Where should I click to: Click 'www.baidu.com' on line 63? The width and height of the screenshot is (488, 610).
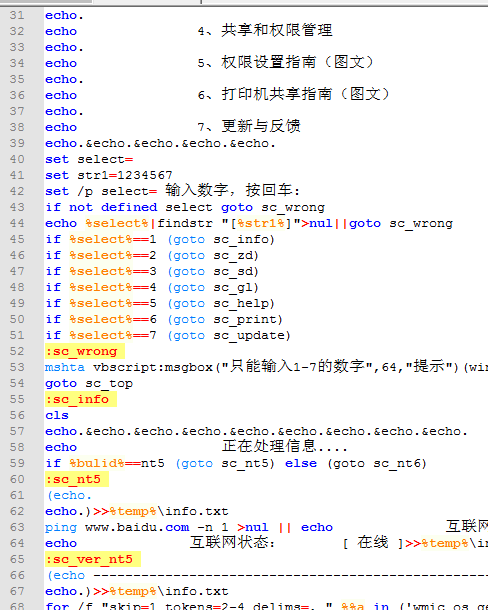click(x=137, y=528)
